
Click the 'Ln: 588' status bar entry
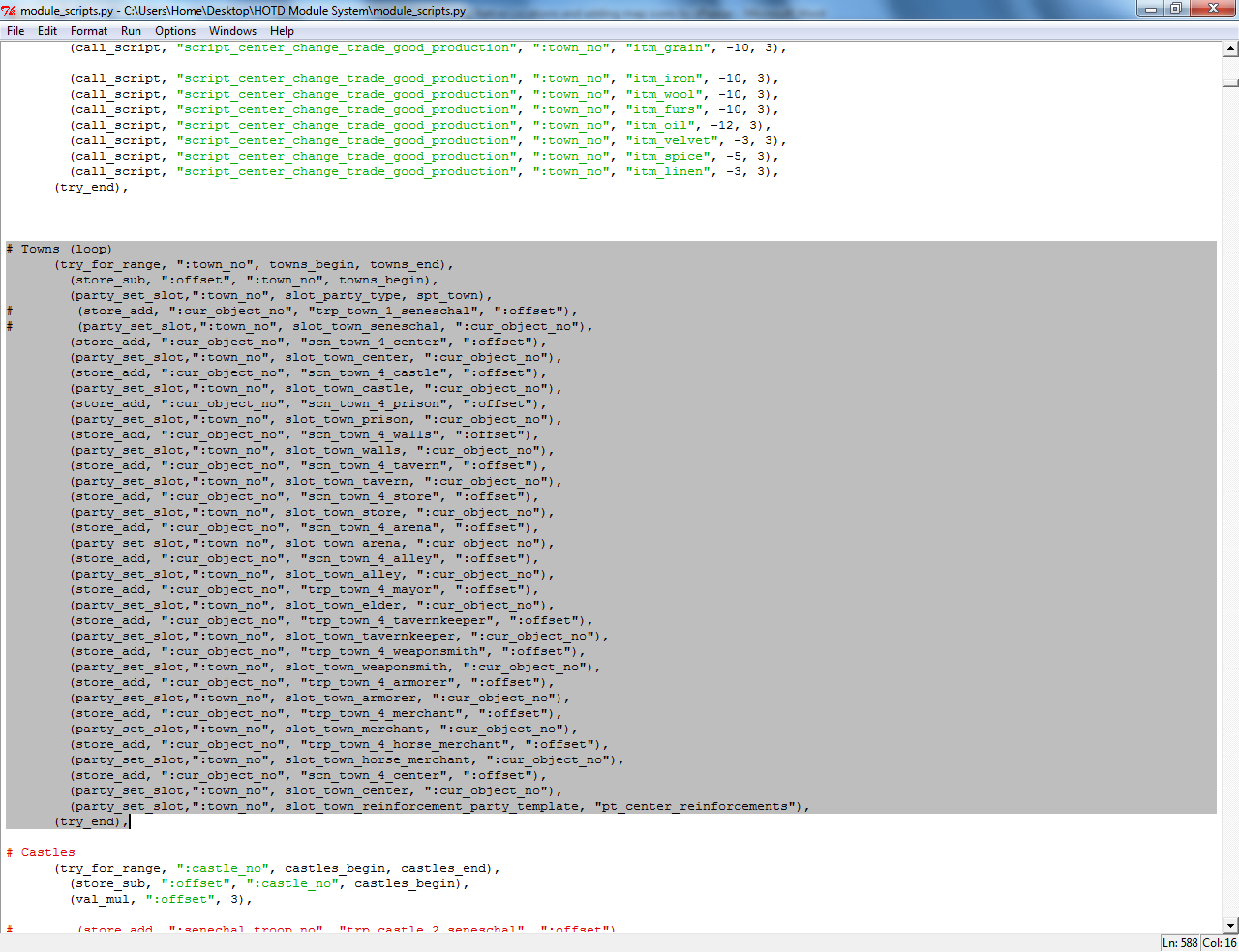click(1180, 942)
